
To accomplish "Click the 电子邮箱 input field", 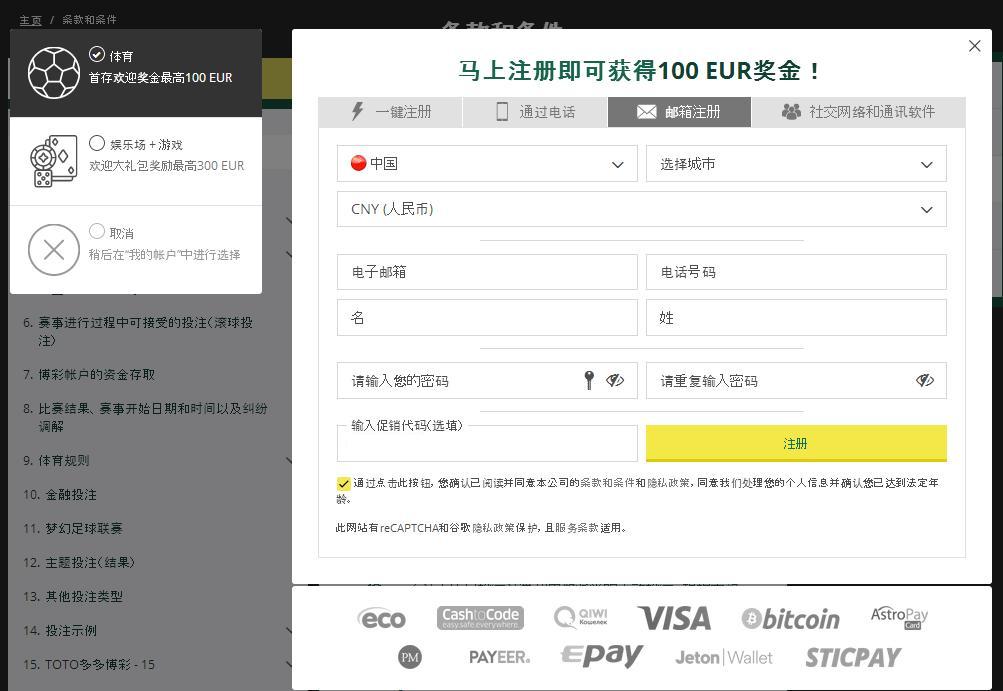I will 487,272.
